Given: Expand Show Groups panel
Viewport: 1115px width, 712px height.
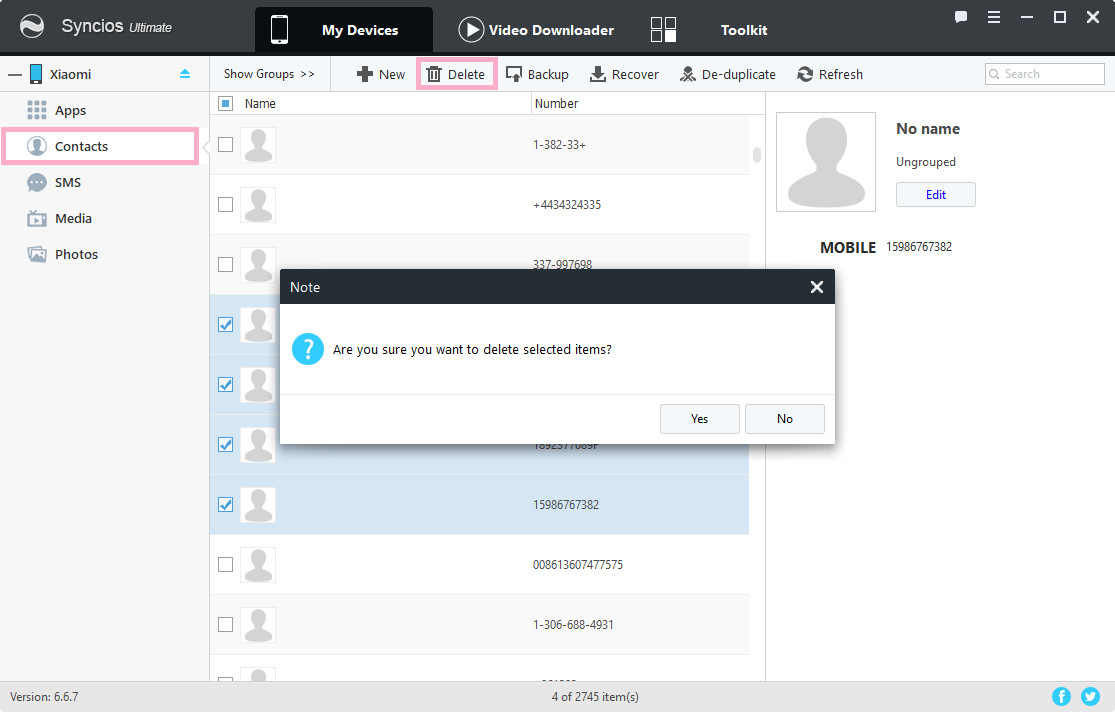Looking at the screenshot, I should pos(269,74).
